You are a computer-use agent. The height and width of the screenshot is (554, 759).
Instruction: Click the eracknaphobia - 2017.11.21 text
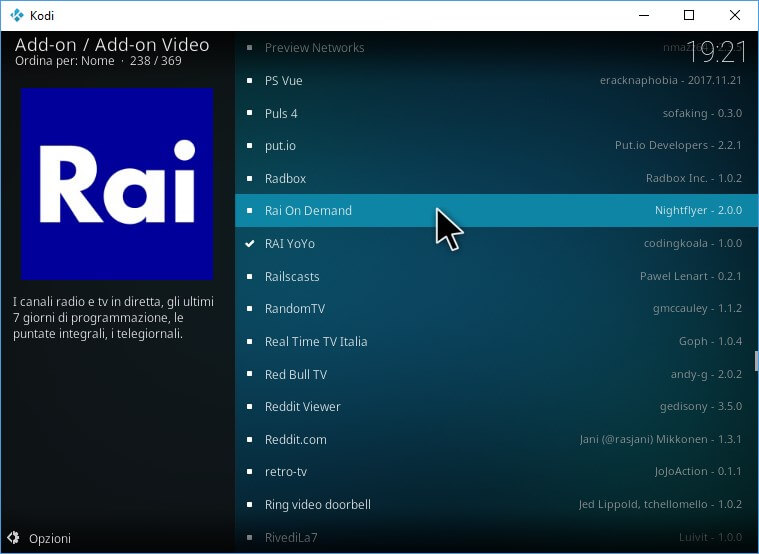coord(670,80)
